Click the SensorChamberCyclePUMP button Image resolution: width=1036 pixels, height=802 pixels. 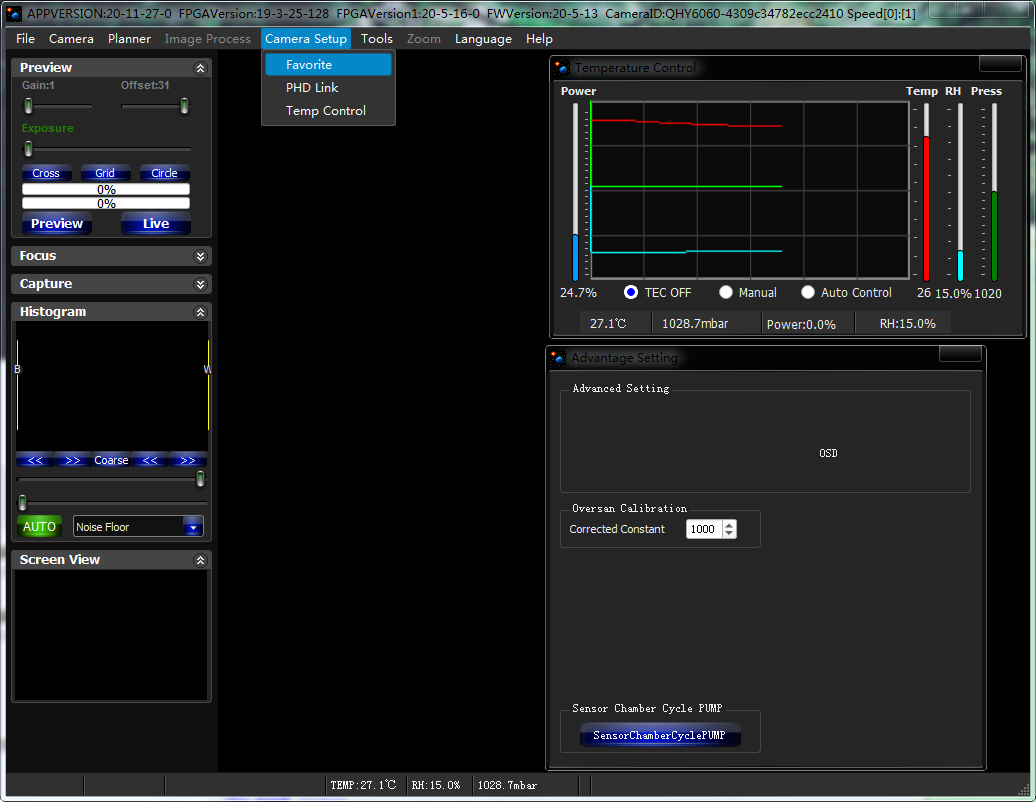tap(659, 735)
